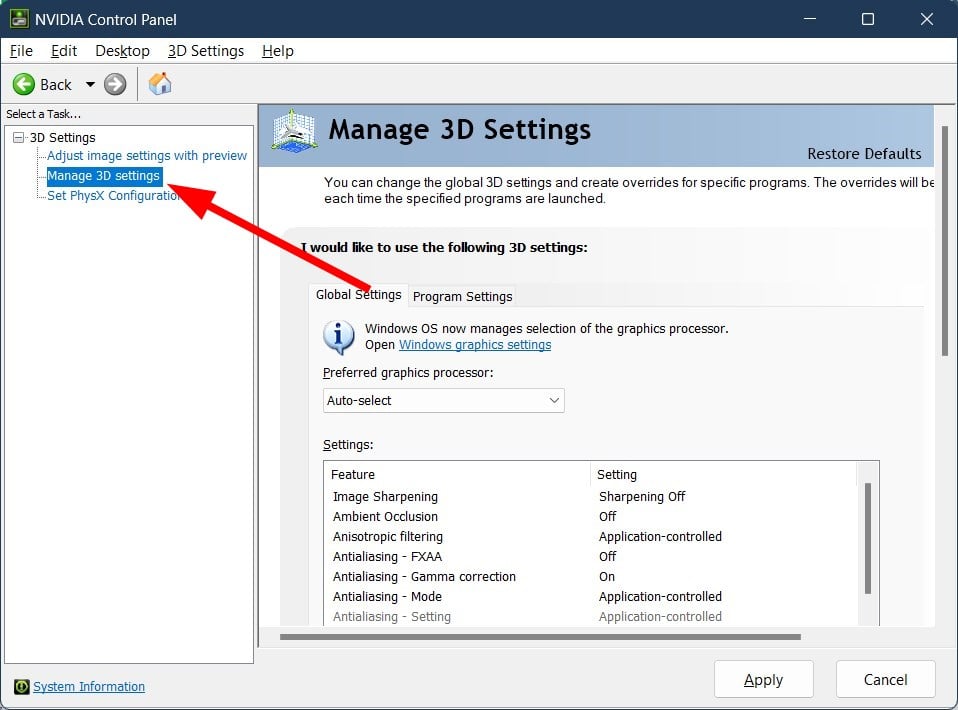This screenshot has width=958, height=710.
Task: Select Manage 3D settings in the task tree
Action: [x=104, y=176]
